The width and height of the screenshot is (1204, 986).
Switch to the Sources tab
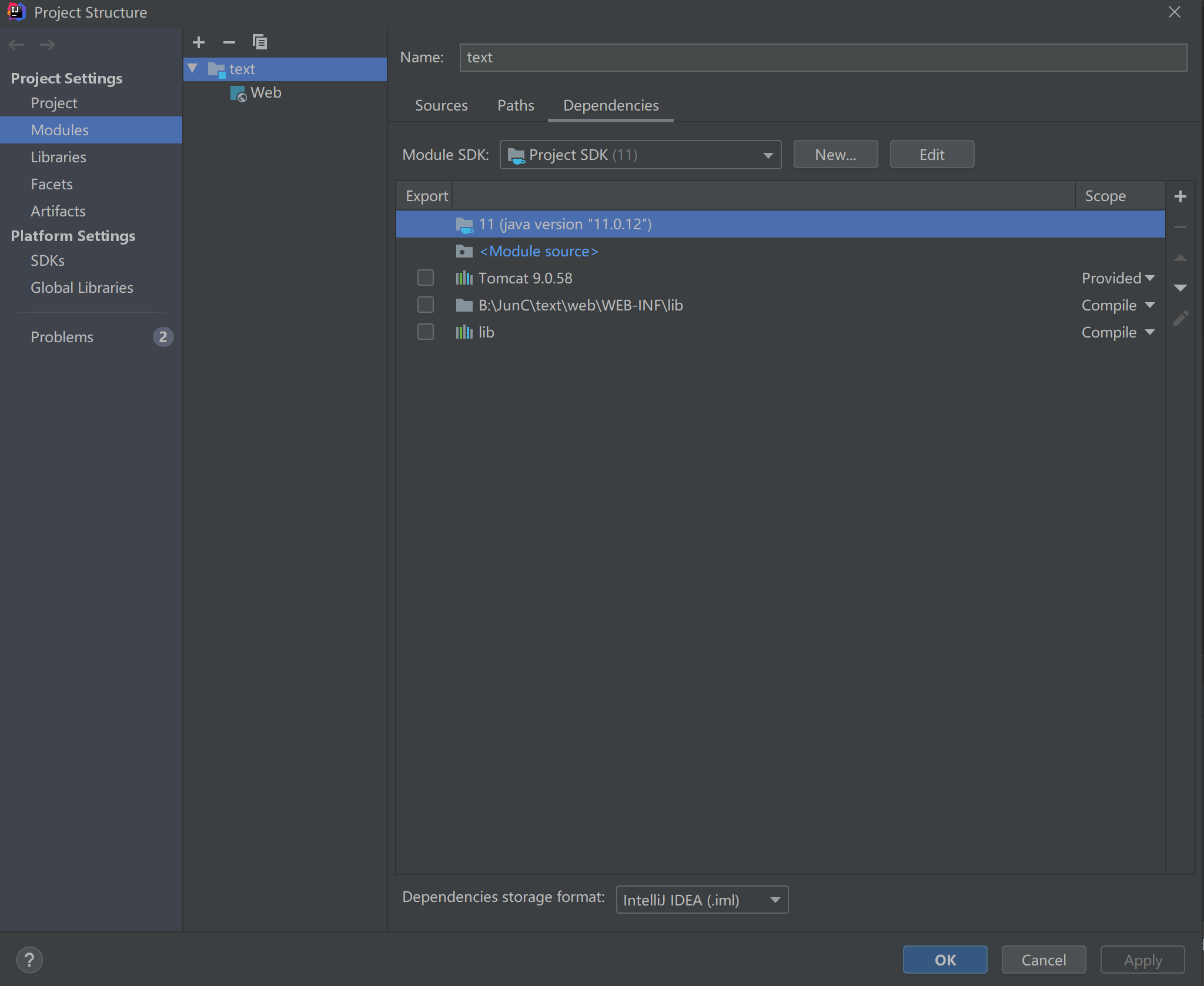point(441,106)
